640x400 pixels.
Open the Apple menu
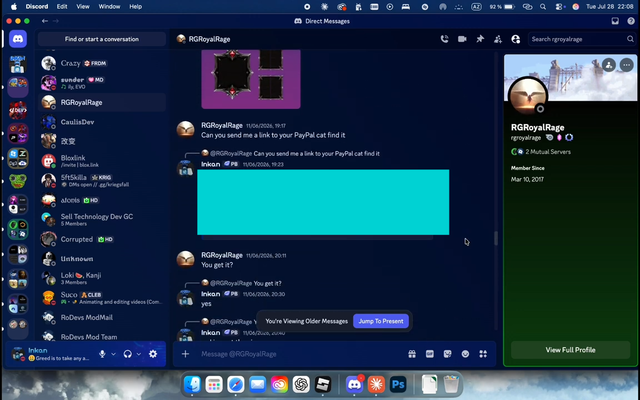point(13,7)
